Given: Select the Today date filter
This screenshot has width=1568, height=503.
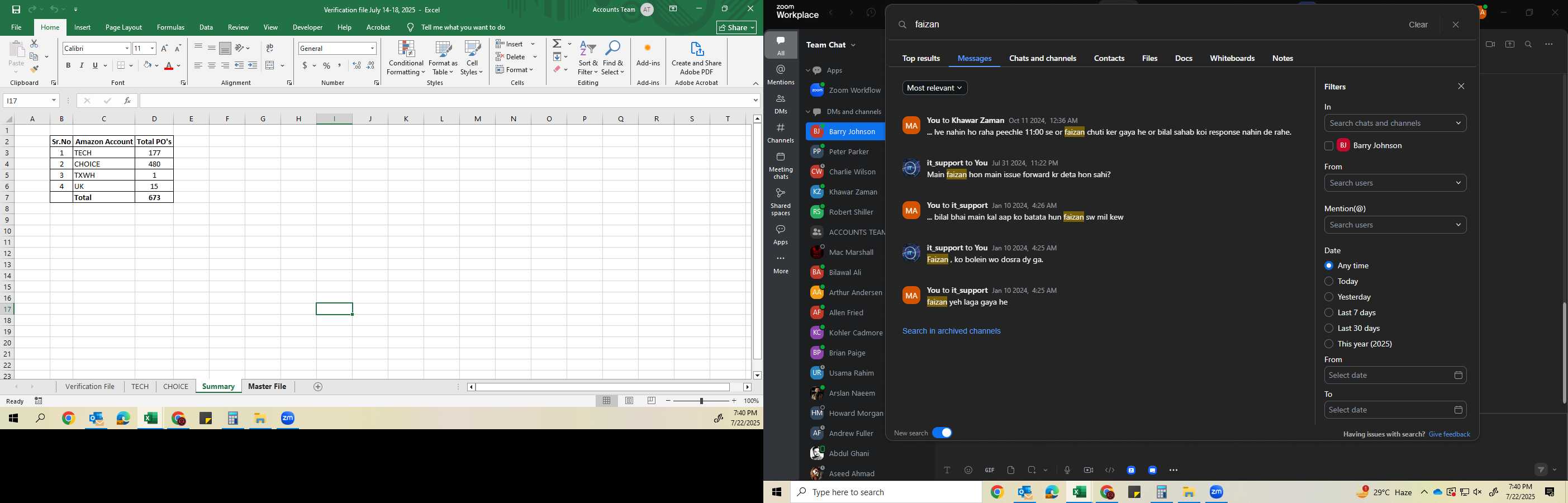Looking at the screenshot, I should 1328,281.
